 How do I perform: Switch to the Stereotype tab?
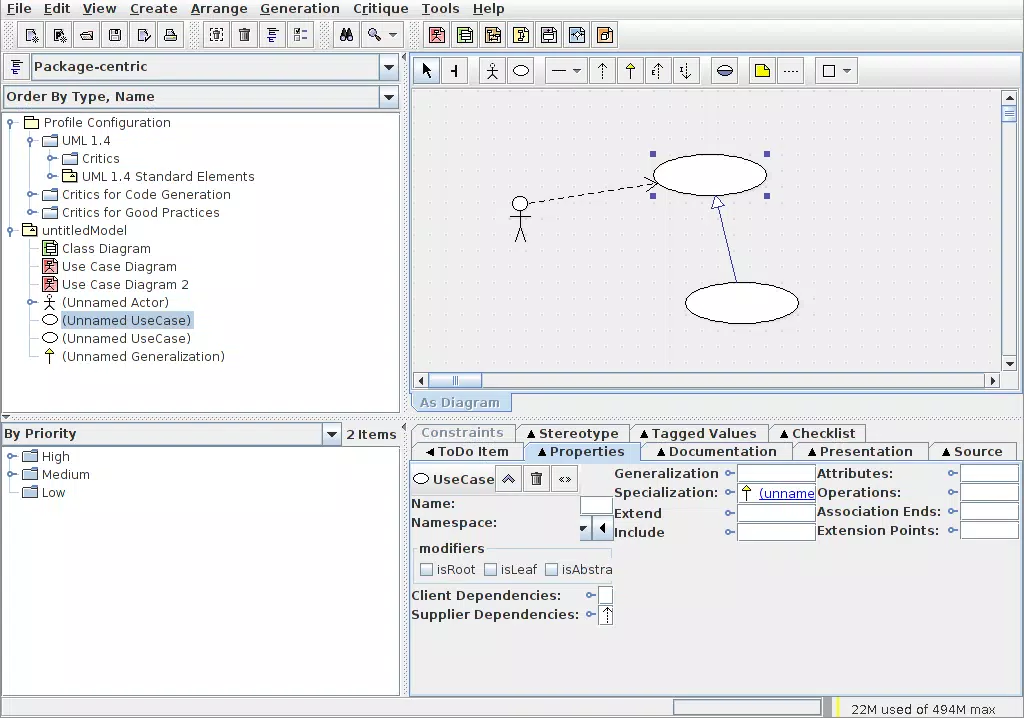click(573, 433)
